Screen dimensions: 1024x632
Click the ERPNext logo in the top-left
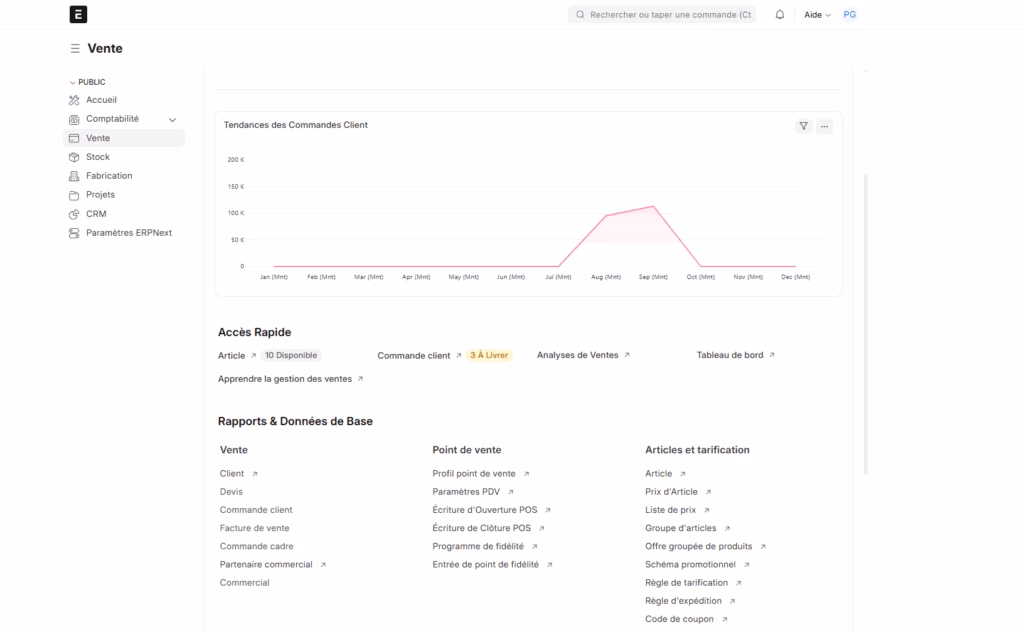78,14
